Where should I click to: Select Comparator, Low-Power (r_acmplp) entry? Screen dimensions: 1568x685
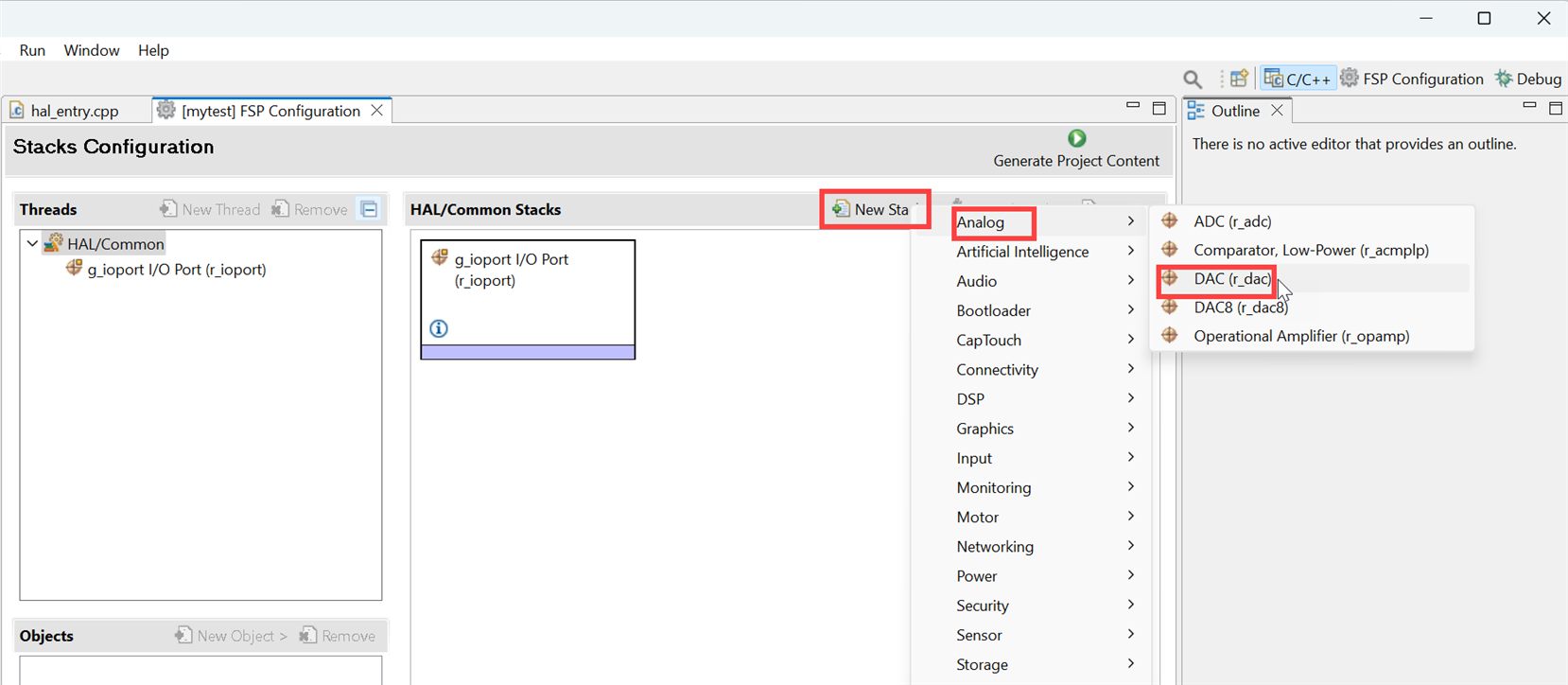pyautogui.click(x=1312, y=250)
